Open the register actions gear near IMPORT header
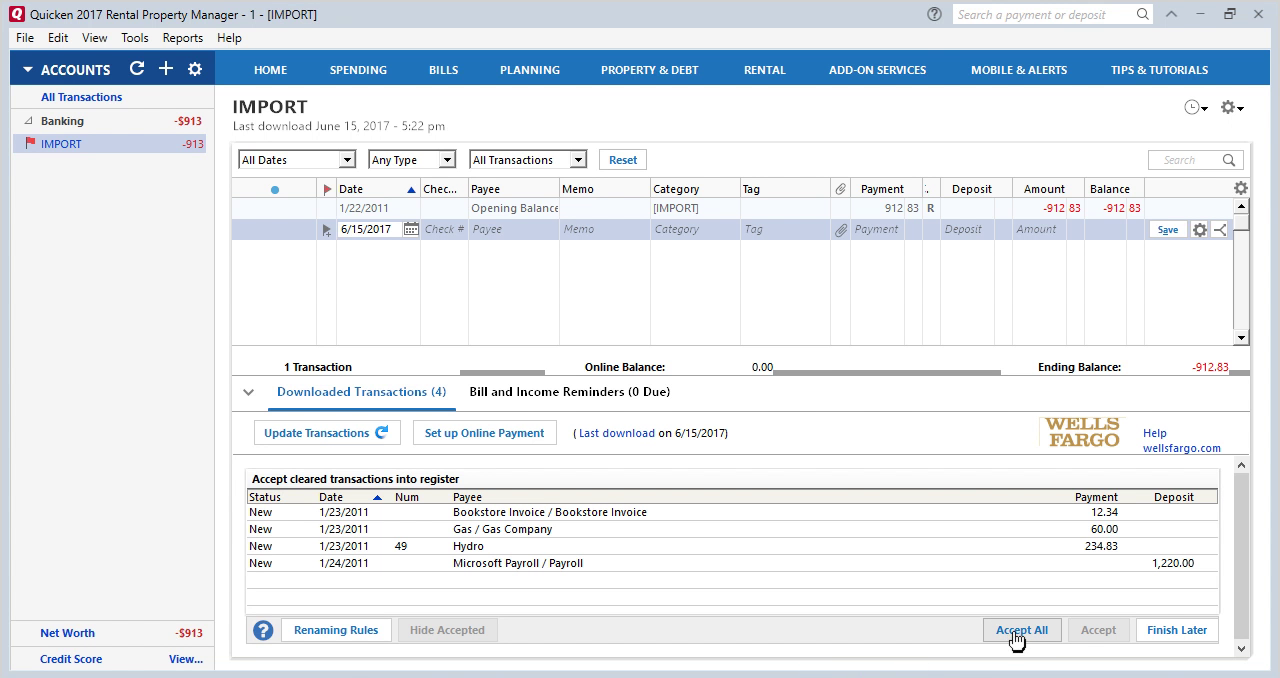 tap(1232, 108)
